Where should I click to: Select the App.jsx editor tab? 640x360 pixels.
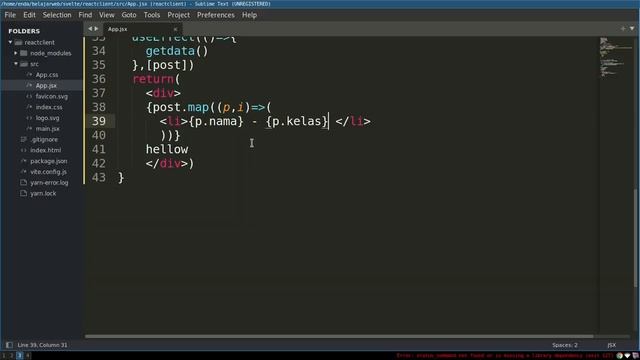[139, 29]
